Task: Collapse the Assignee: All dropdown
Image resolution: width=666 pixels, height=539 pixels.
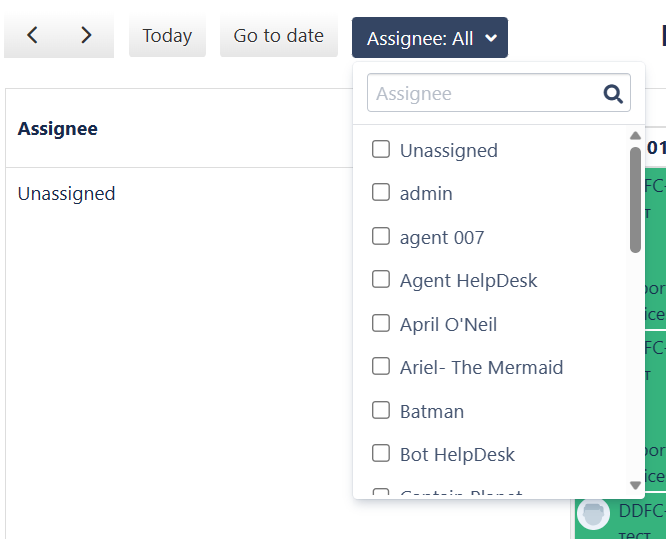Action: [x=430, y=38]
